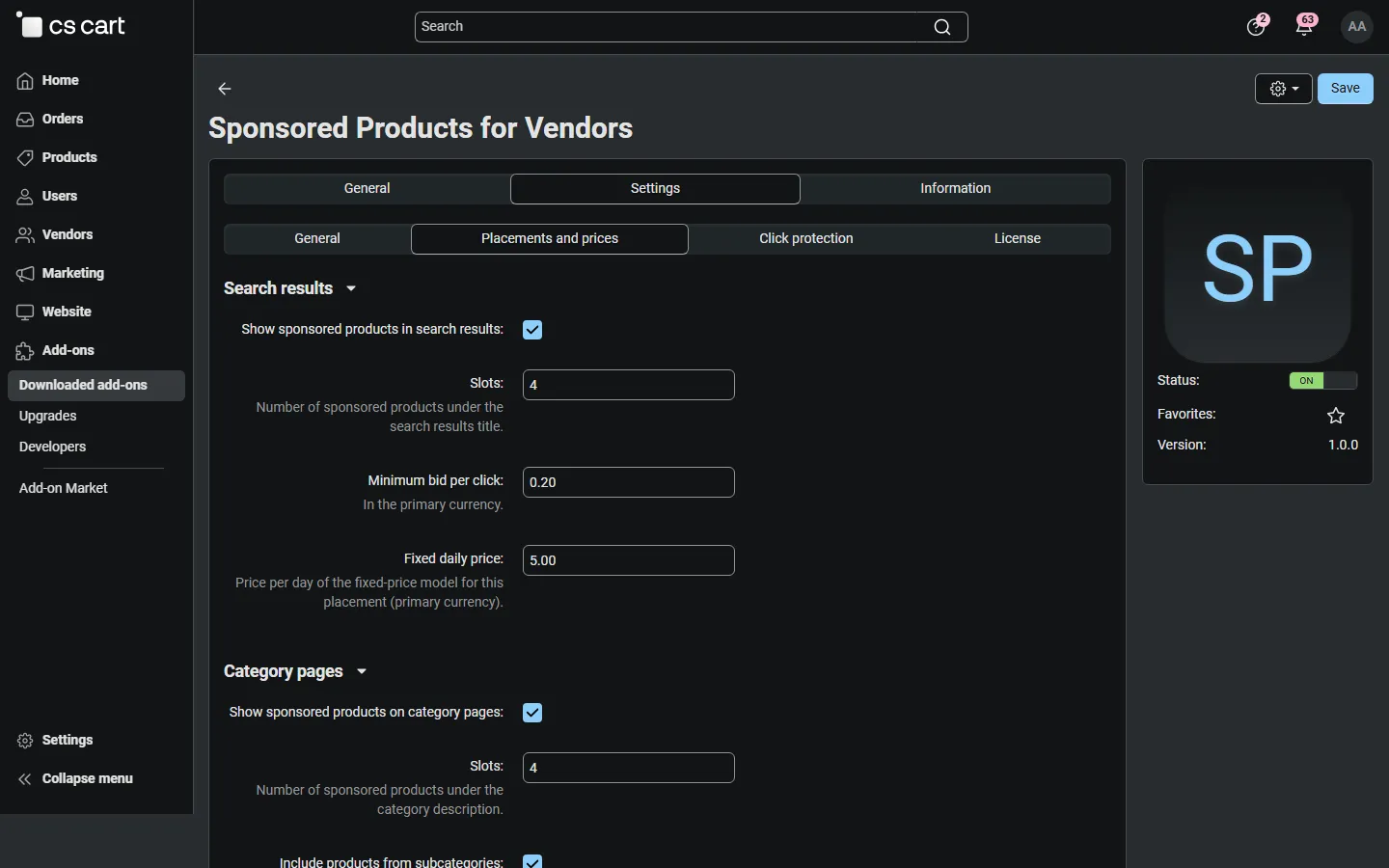Go back using the arrow icon
The image size is (1389, 868).
pyautogui.click(x=225, y=89)
